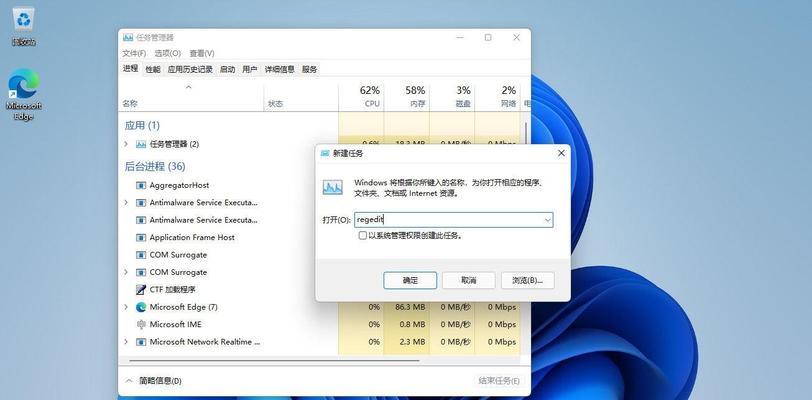
Task: Click the 结束任务(E) button
Action: click(499, 381)
